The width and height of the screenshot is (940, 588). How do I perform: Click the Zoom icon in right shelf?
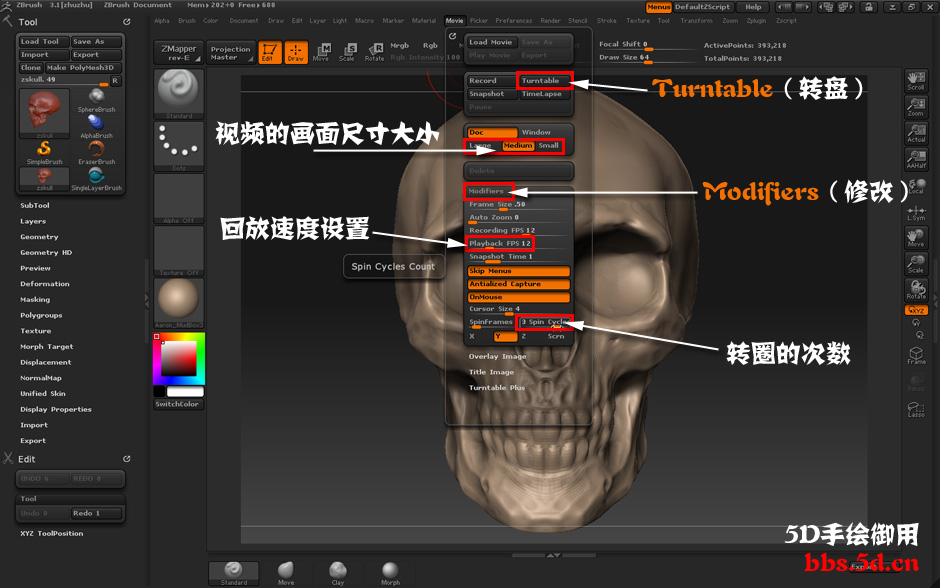pyautogui.click(x=916, y=107)
